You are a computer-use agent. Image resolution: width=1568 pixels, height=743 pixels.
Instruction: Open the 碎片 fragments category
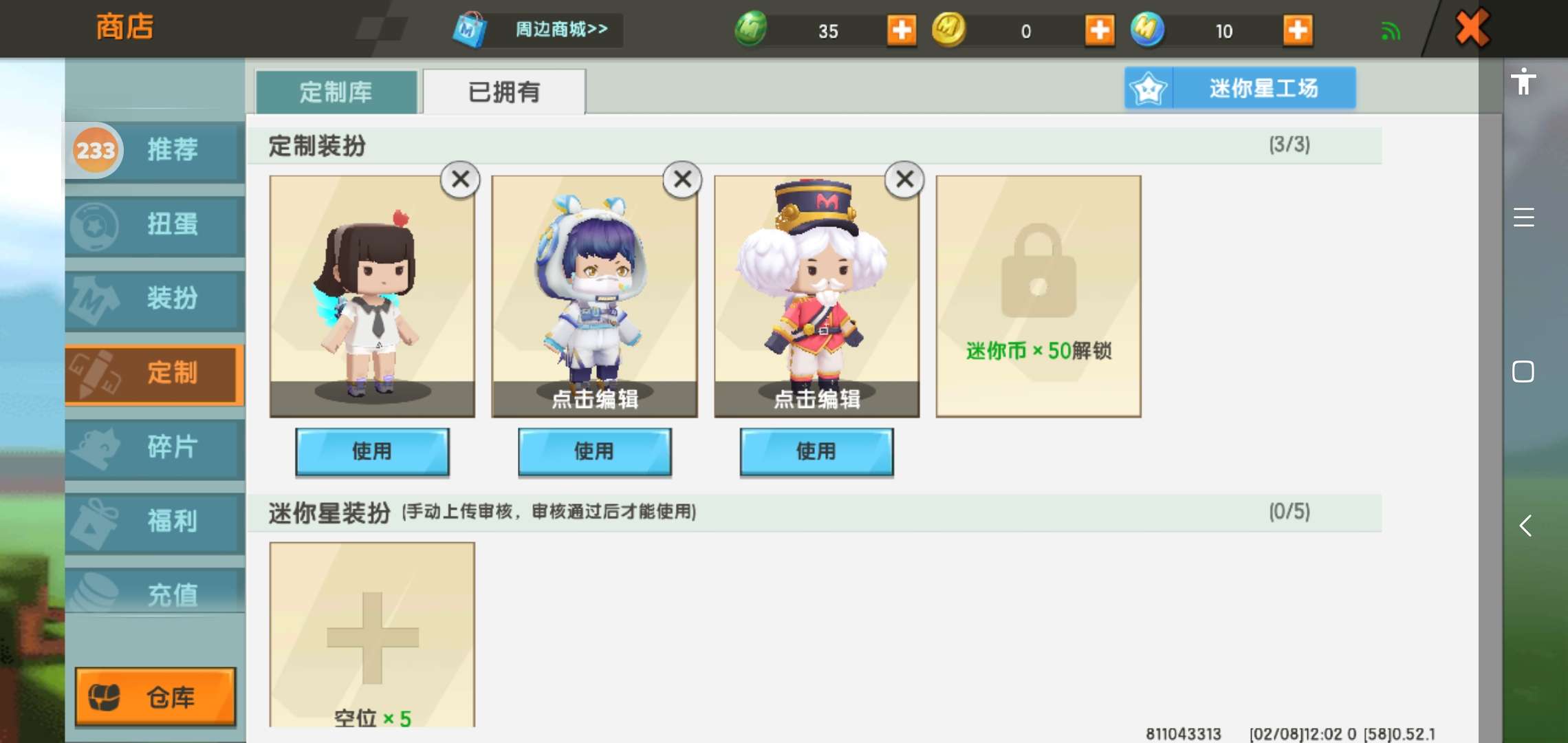coord(155,447)
